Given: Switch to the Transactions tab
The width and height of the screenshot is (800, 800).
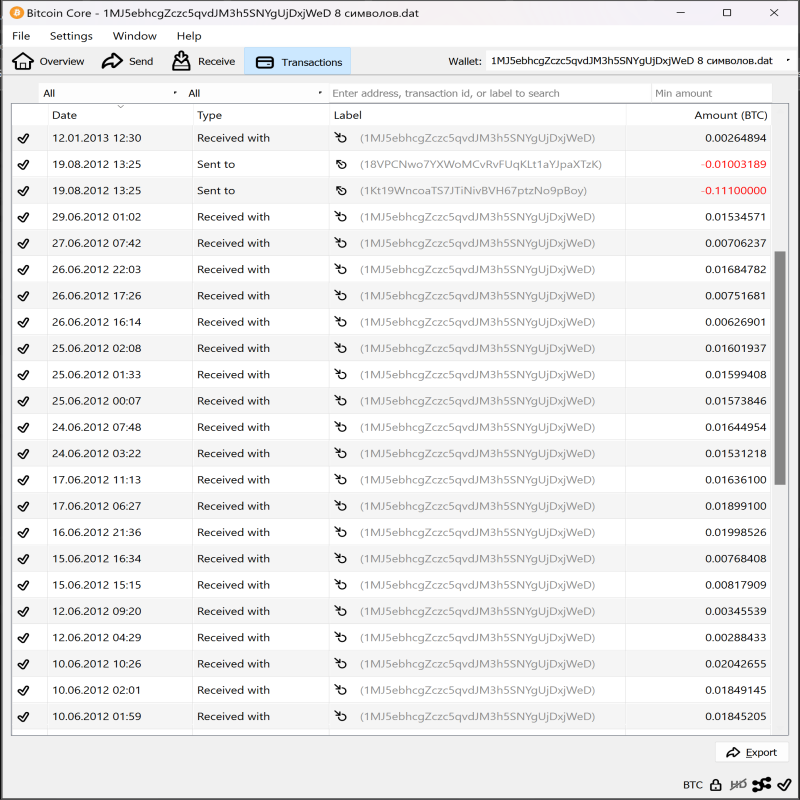Looking at the screenshot, I should point(297,62).
